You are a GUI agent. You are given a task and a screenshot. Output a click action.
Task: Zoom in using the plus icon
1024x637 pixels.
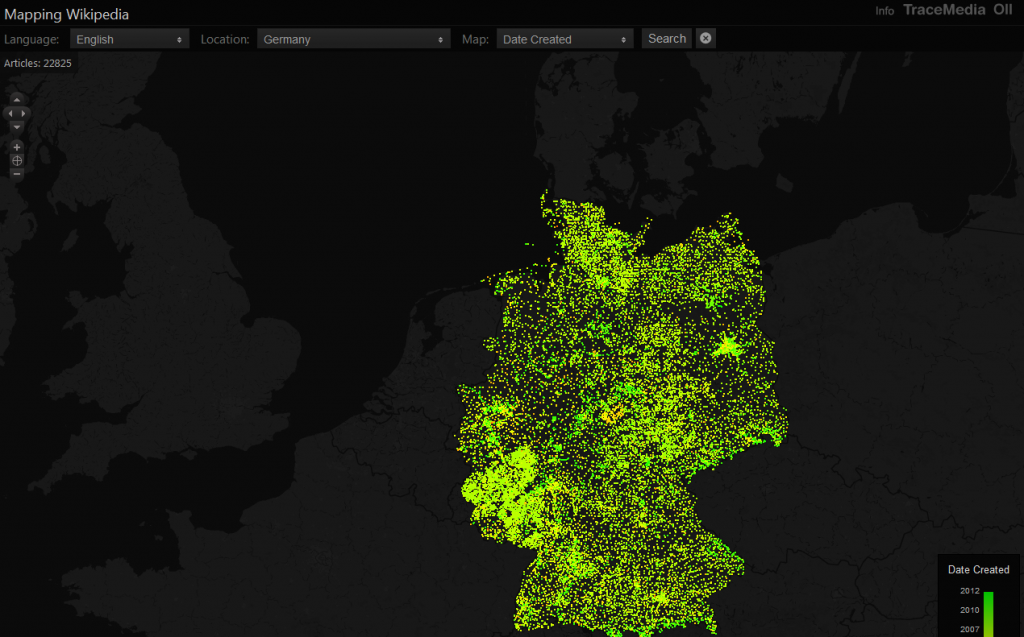point(17,147)
